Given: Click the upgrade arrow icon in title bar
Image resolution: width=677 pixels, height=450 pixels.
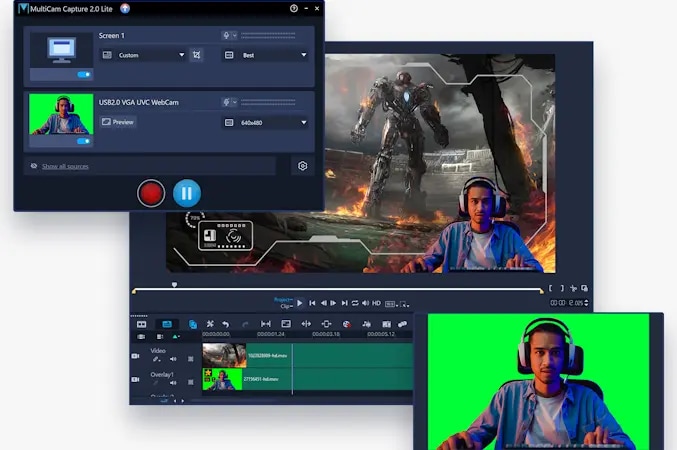Looking at the screenshot, I should pyautogui.click(x=124, y=8).
